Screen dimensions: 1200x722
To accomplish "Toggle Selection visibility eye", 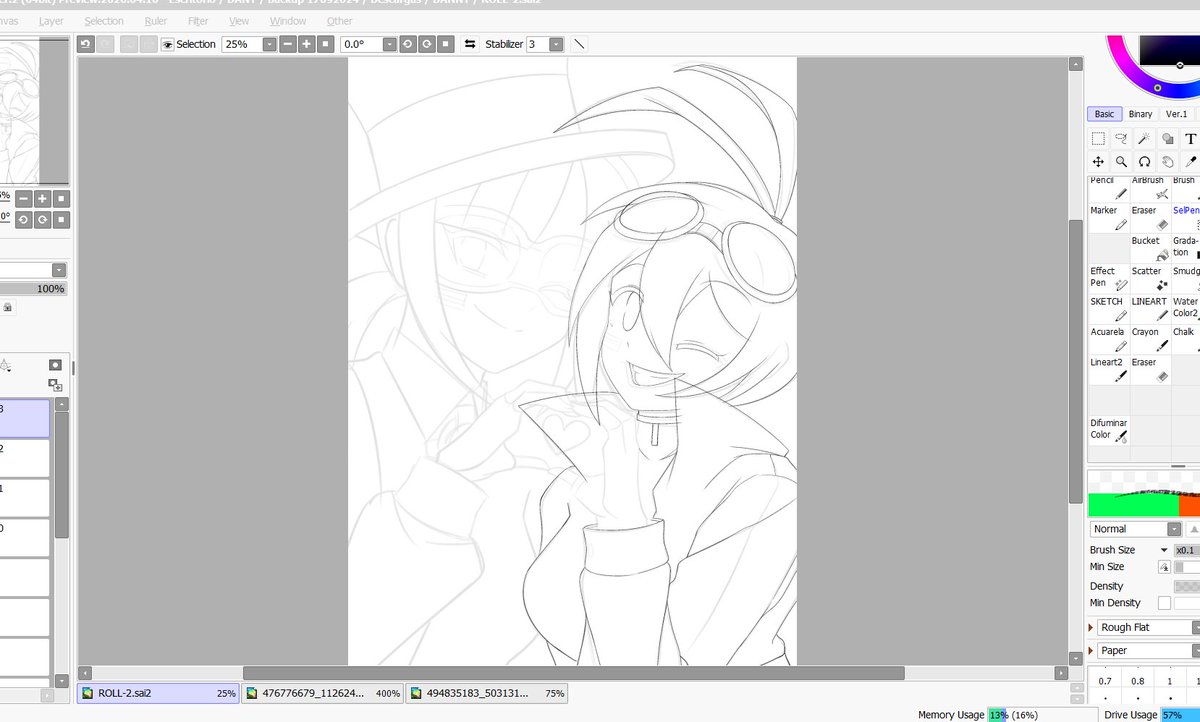I will click(x=167, y=44).
